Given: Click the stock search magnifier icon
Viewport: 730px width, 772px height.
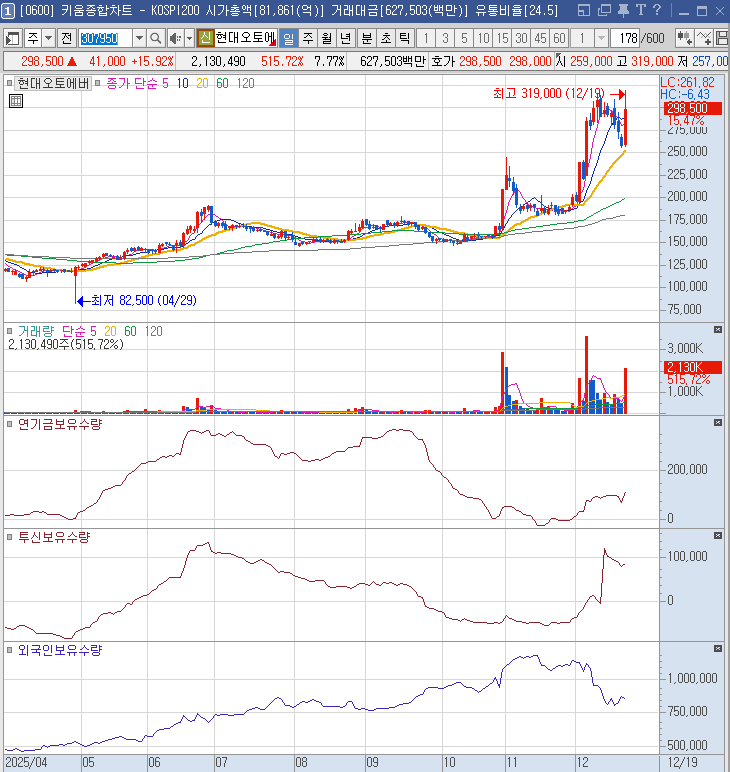Looking at the screenshot, I should 156,38.
